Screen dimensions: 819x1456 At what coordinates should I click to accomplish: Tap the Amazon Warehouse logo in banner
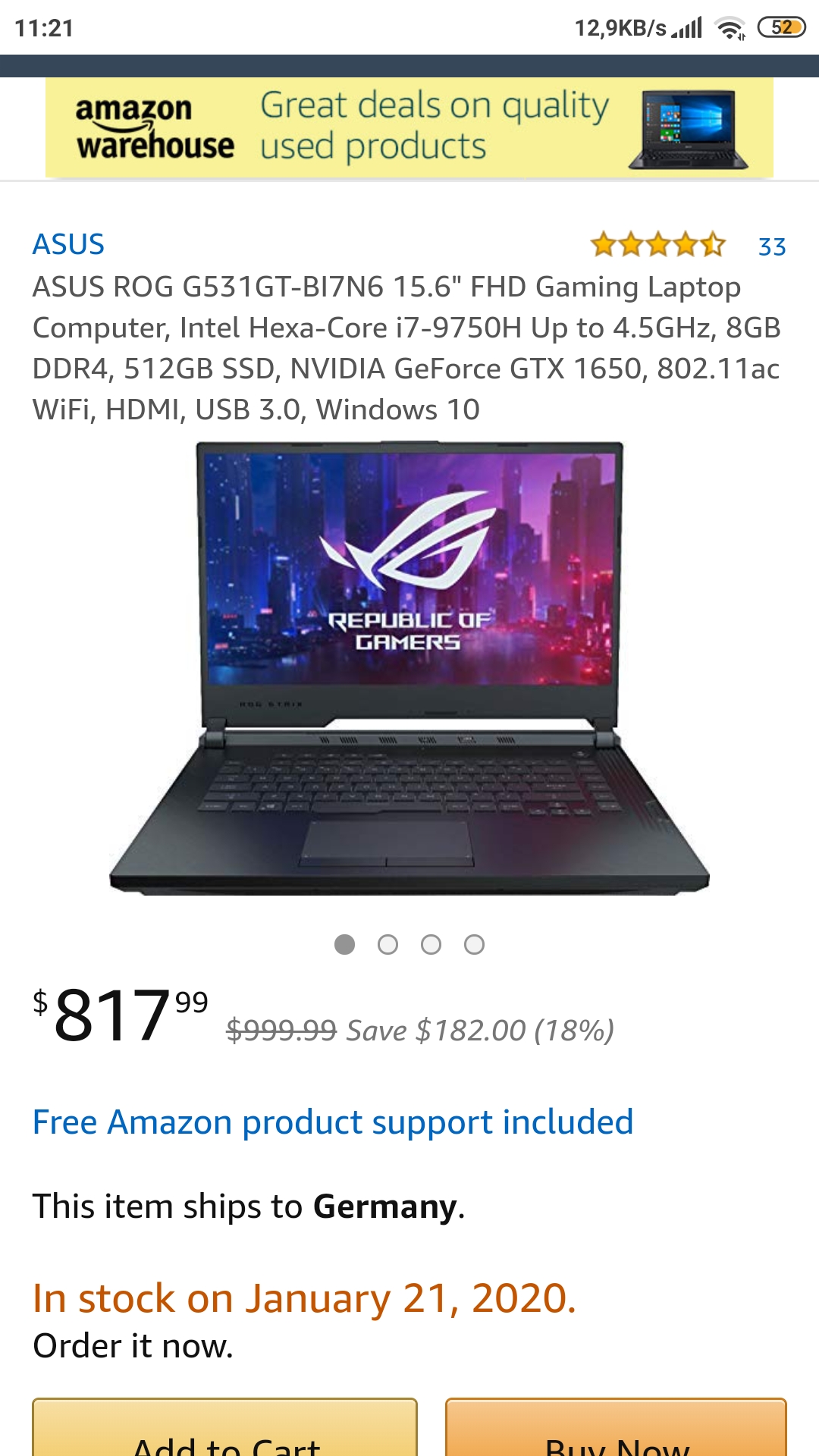pyautogui.click(x=155, y=127)
